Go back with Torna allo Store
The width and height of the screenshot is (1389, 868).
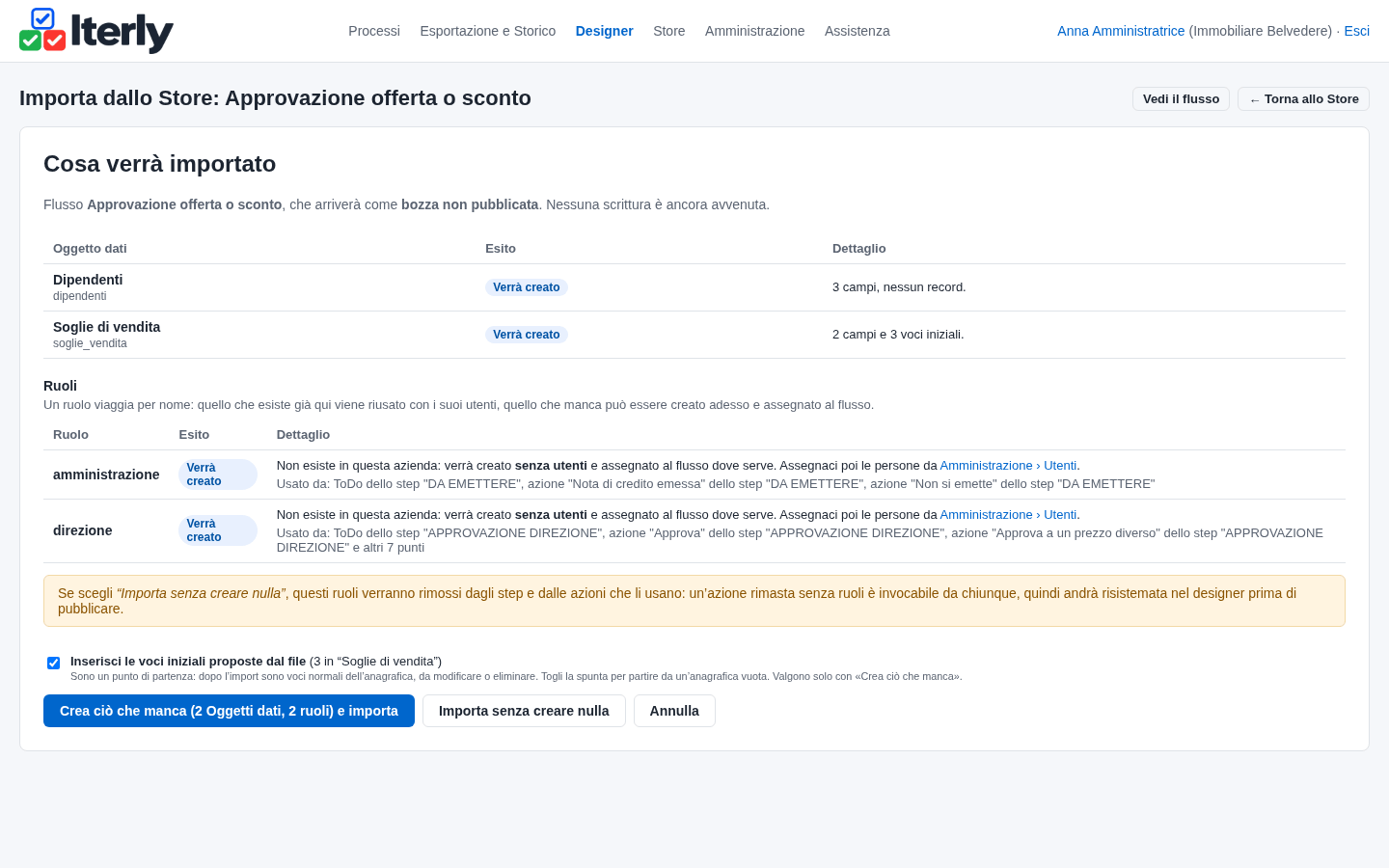(x=1303, y=99)
